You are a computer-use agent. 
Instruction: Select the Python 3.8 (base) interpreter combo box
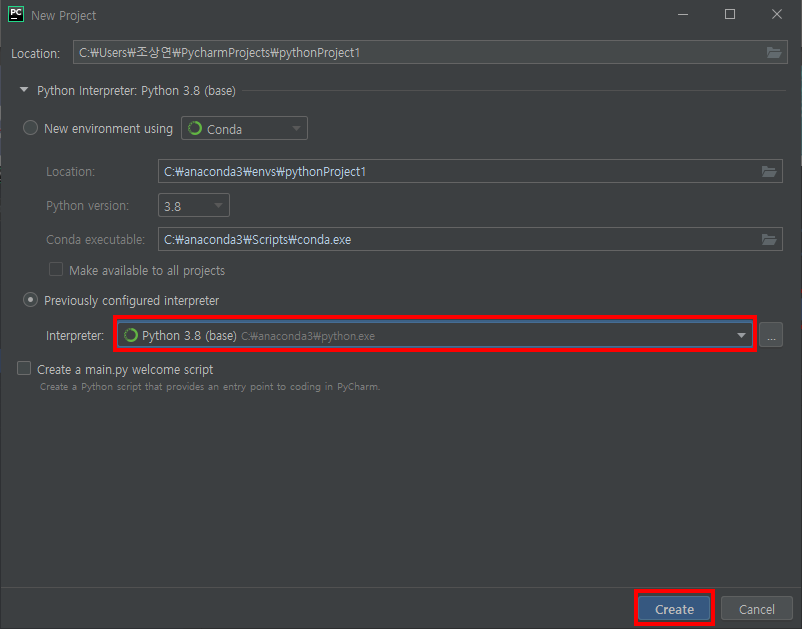pos(435,335)
